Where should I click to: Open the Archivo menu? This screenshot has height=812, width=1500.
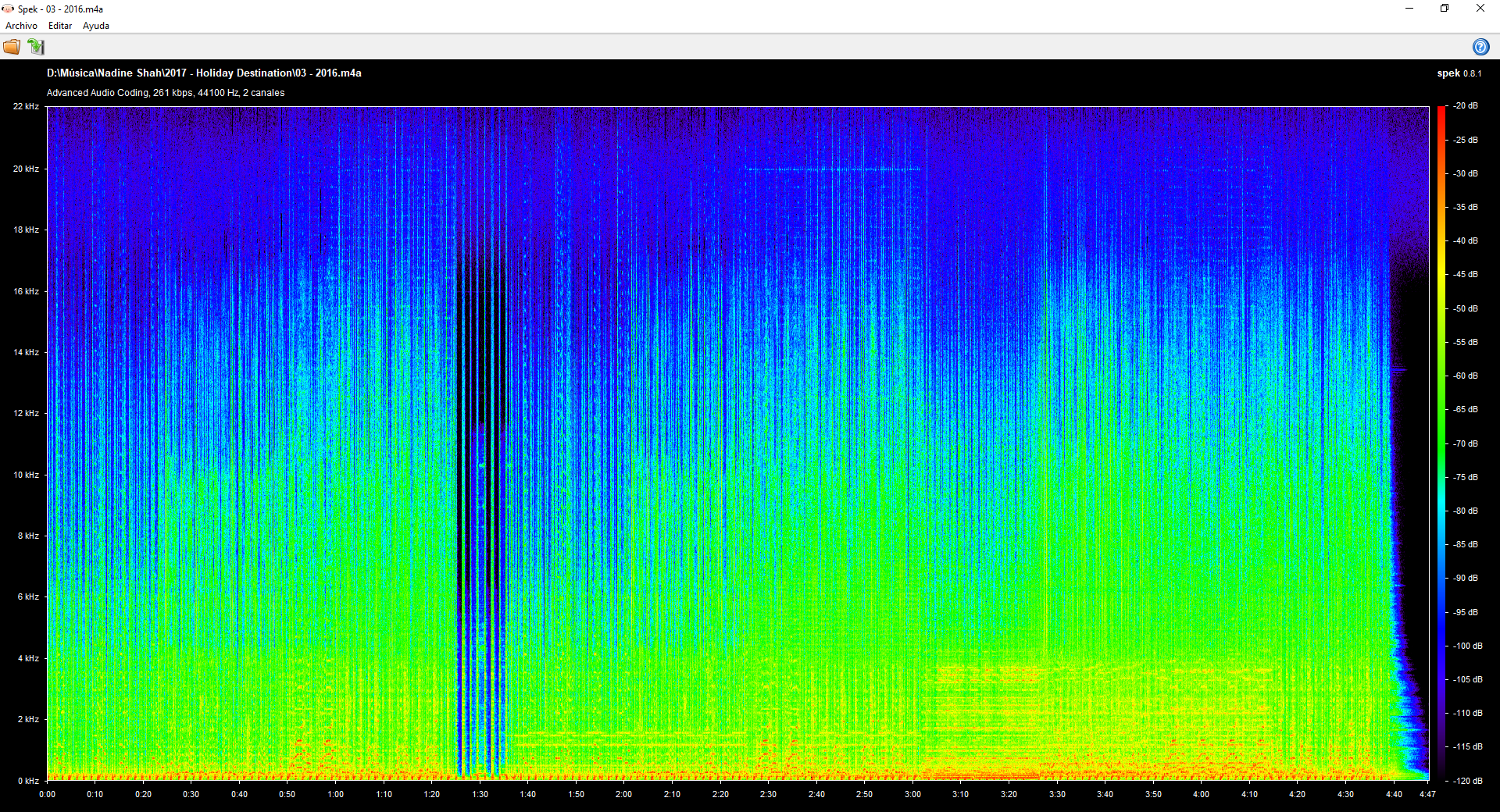click(21, 26)
